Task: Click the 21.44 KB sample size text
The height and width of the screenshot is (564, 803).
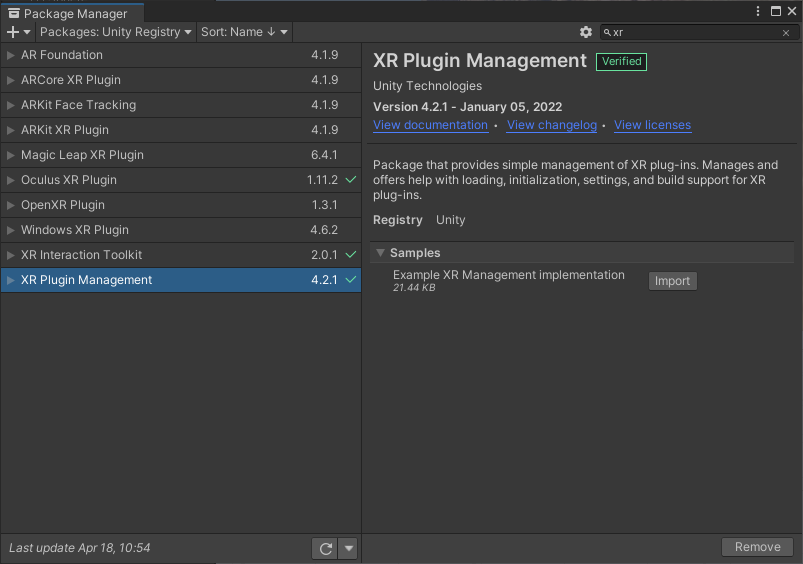Action: [414, 288]
